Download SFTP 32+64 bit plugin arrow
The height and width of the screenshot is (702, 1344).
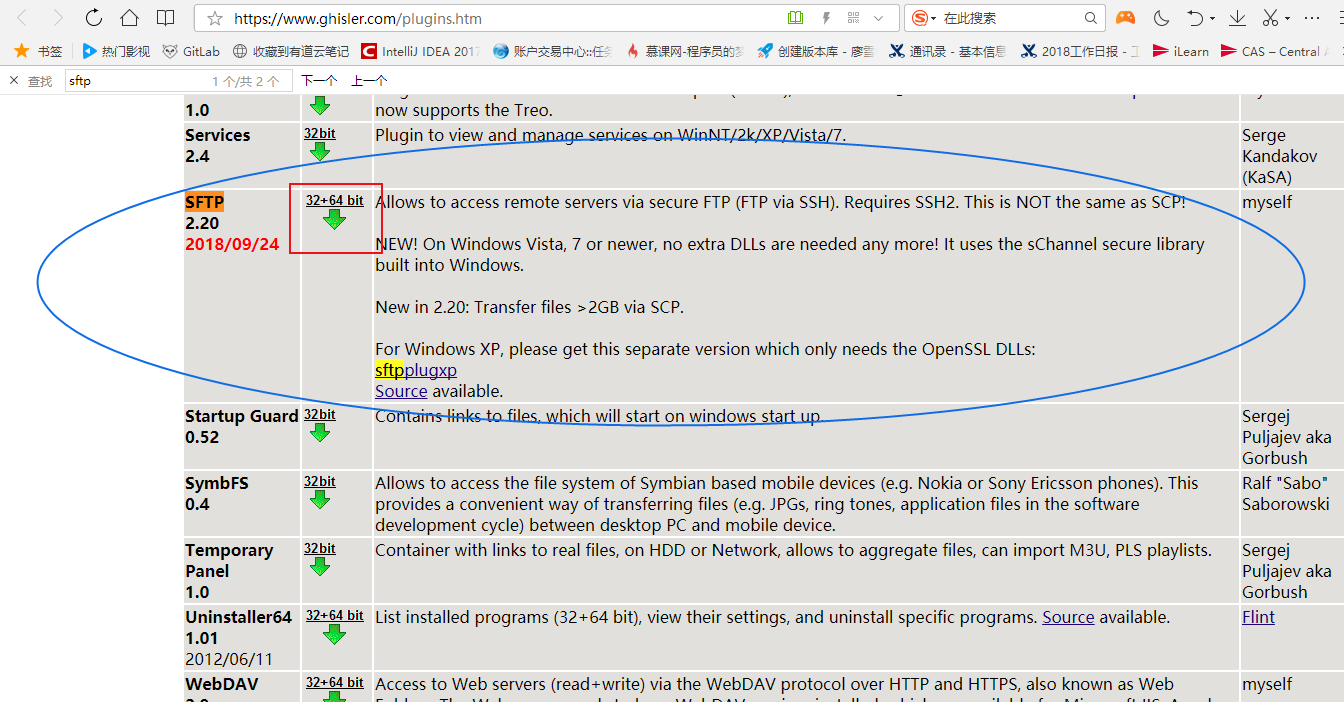click(x=335, y=219)
